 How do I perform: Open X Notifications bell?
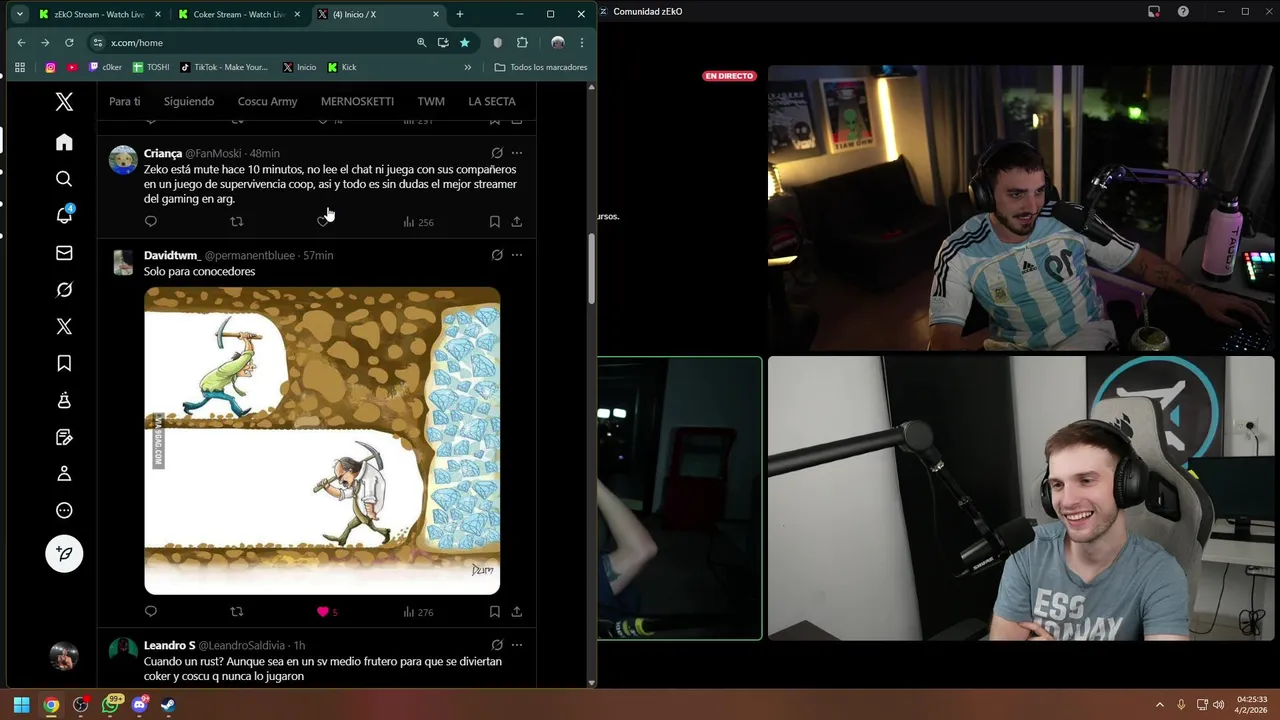click(x=64, y=215)
